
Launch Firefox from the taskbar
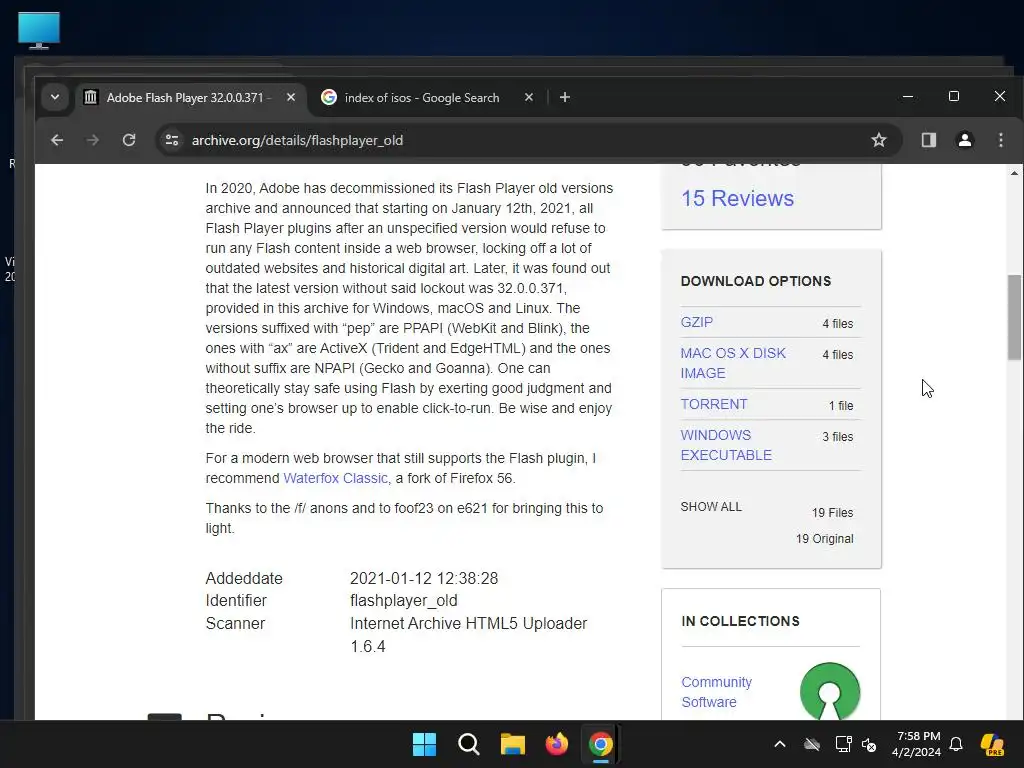[x=556, y=744]
